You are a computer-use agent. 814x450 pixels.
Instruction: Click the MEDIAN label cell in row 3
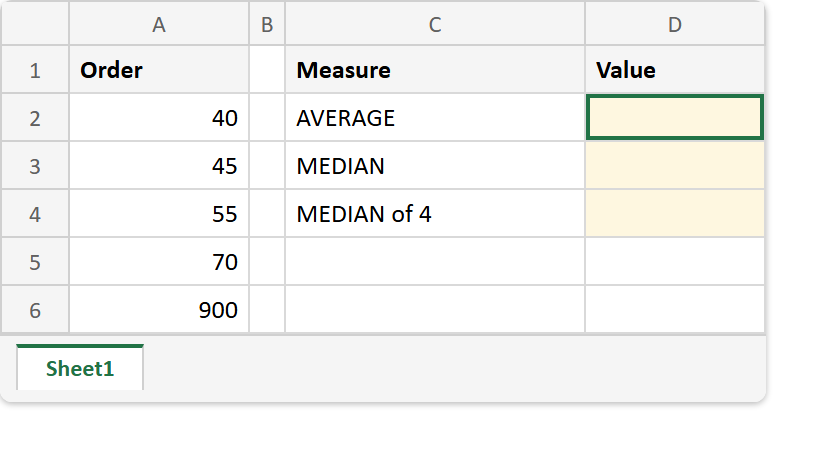(435, 166)
